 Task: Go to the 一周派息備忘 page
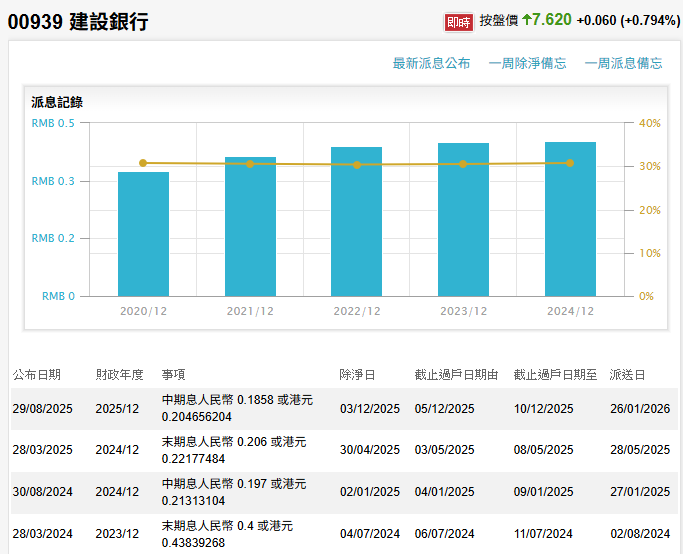623,63
